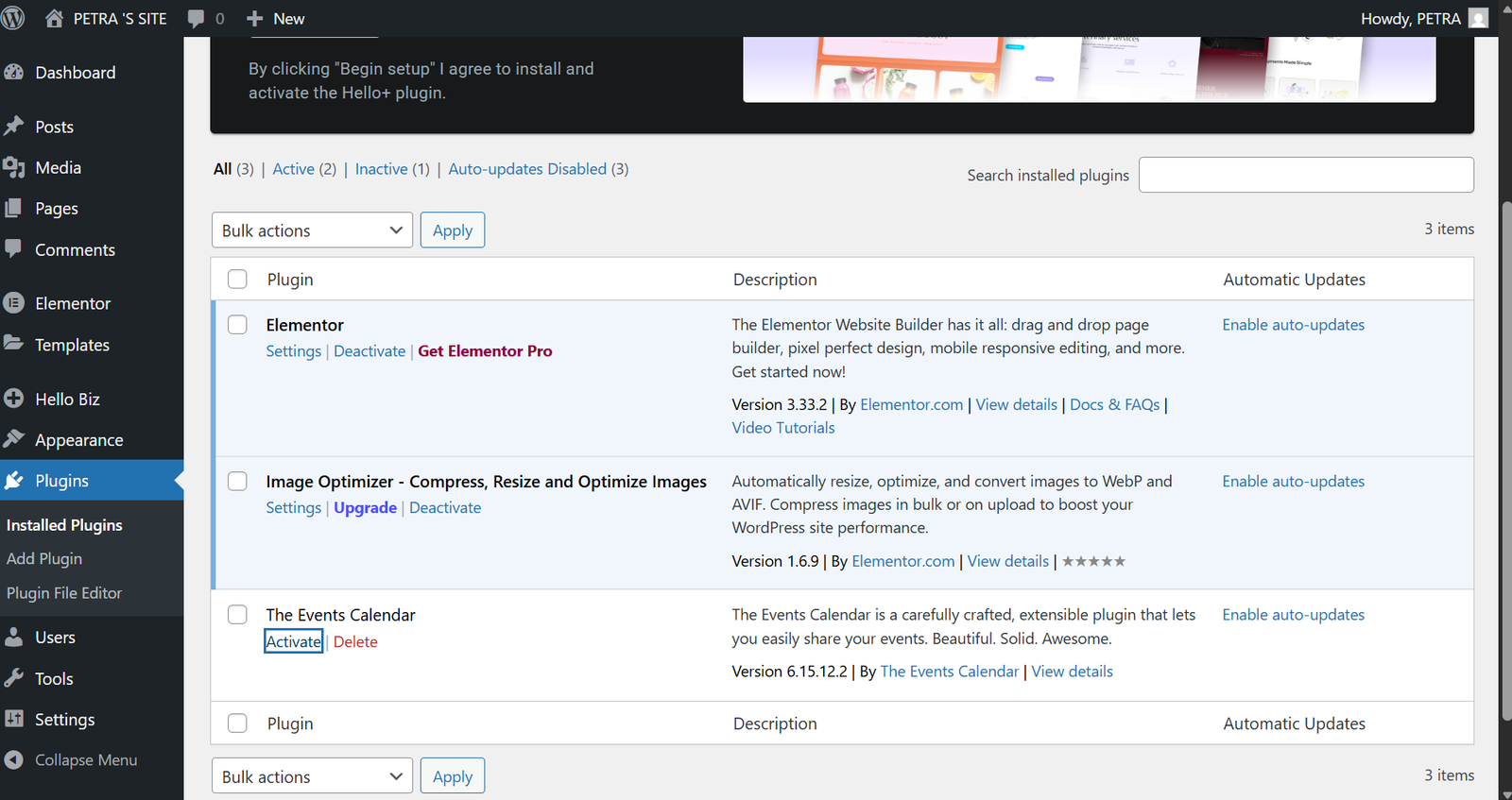1512x800 pixels.
Task: Click the Appearance paintbrush icon
Action: (x=14, y=439)
